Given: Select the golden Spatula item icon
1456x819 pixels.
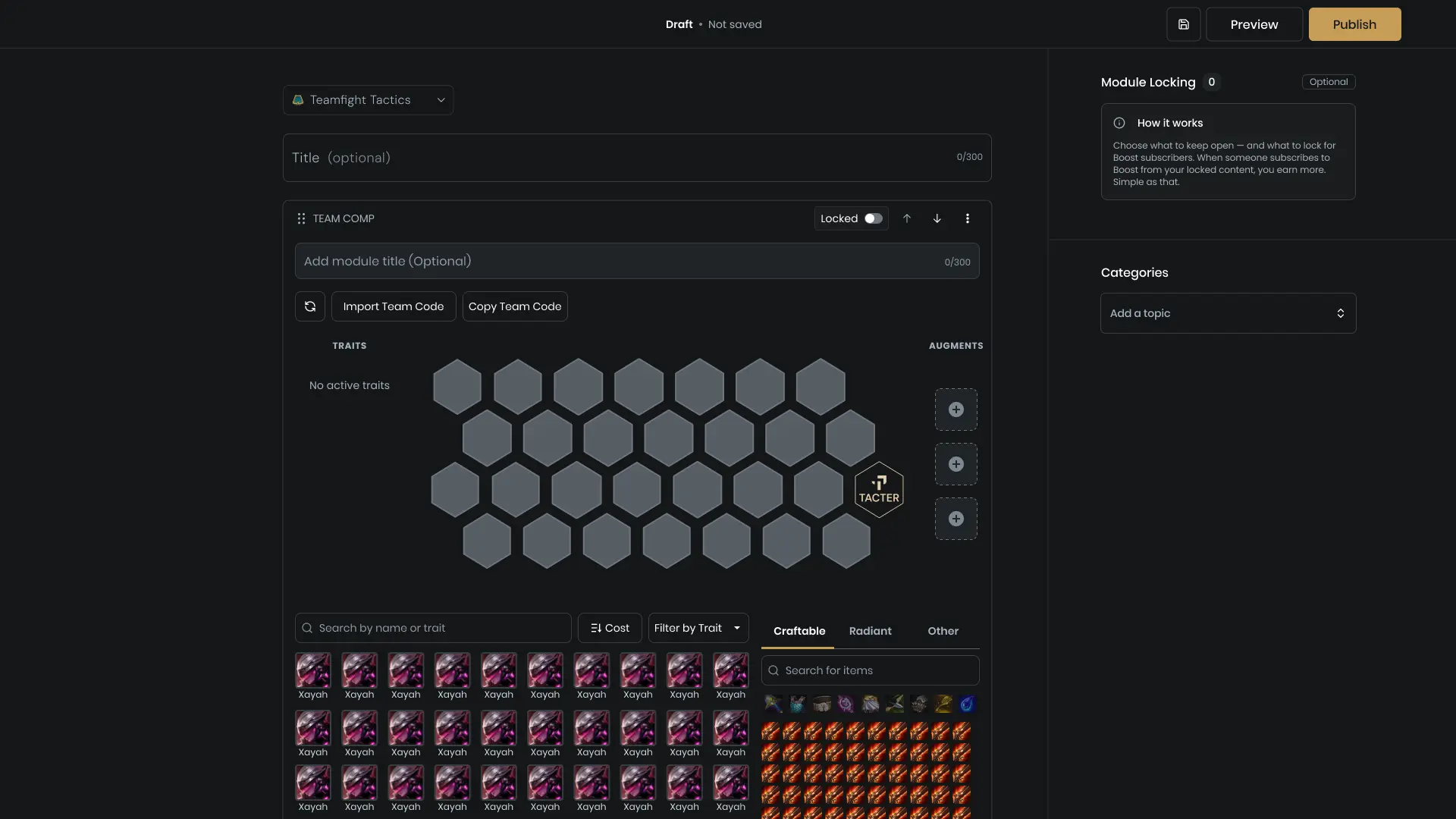Looking at the screenshot, I should [943, 704].
